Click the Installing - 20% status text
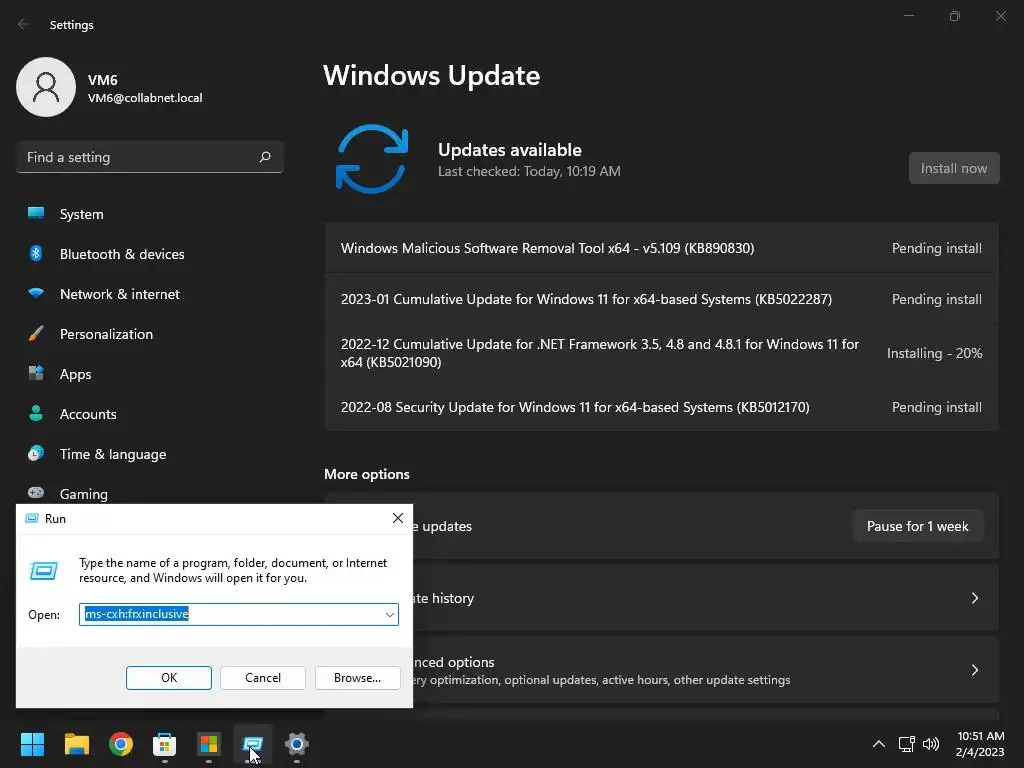This screenshot has width=1024, height=768. click(x=935, y=353)
